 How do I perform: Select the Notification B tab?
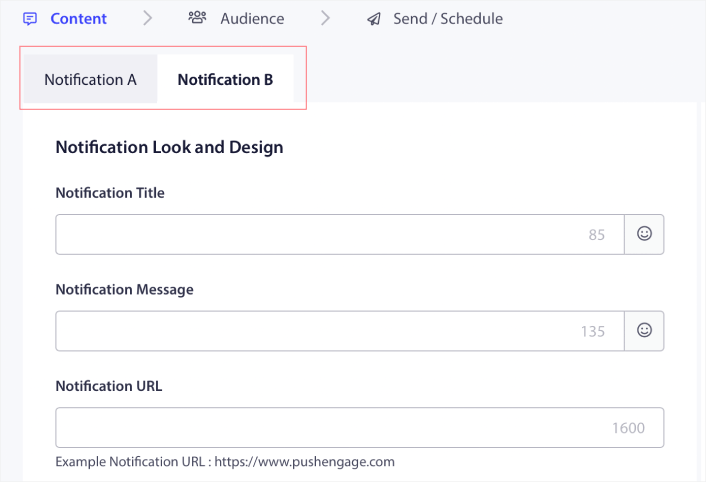click(x=225, y=80)
